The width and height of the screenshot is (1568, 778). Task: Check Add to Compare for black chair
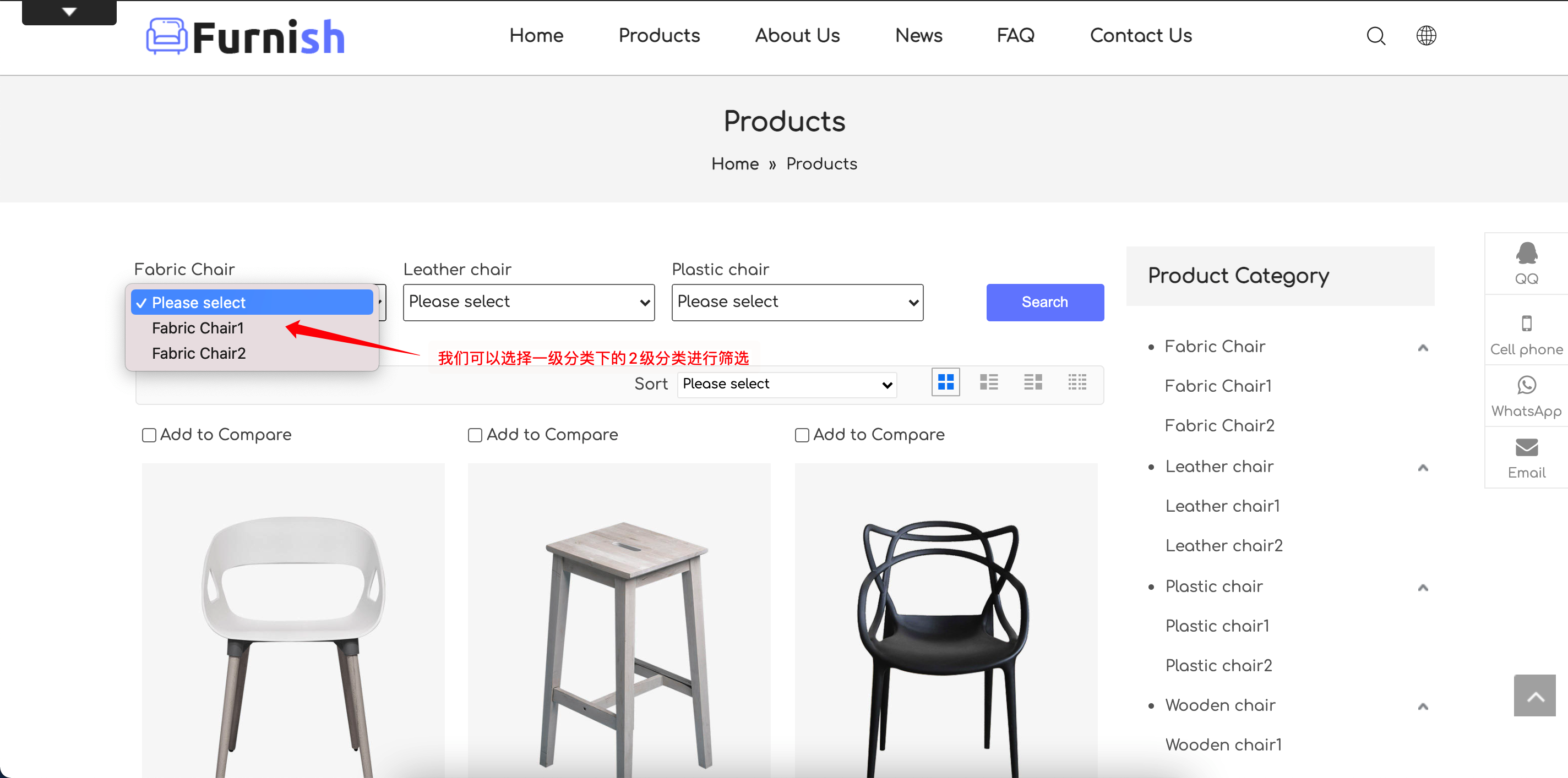click(802, 435)
